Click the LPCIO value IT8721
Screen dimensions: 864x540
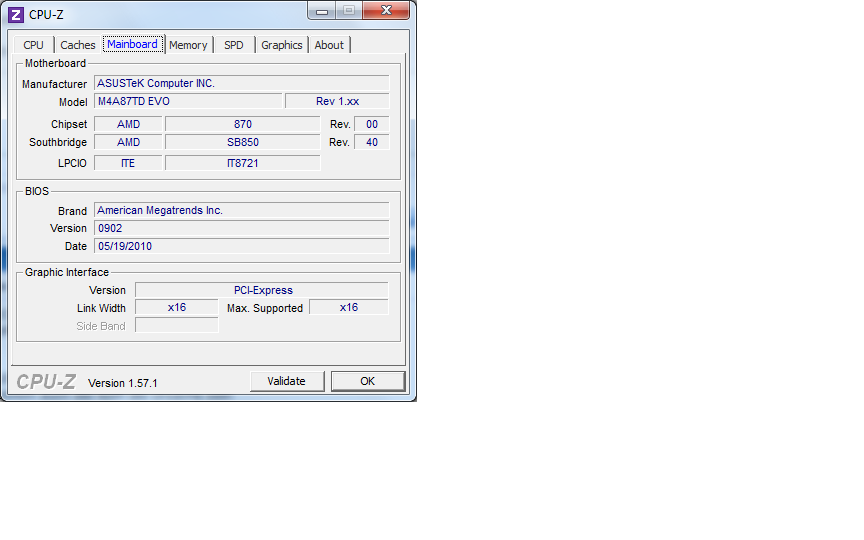[242, 163]
